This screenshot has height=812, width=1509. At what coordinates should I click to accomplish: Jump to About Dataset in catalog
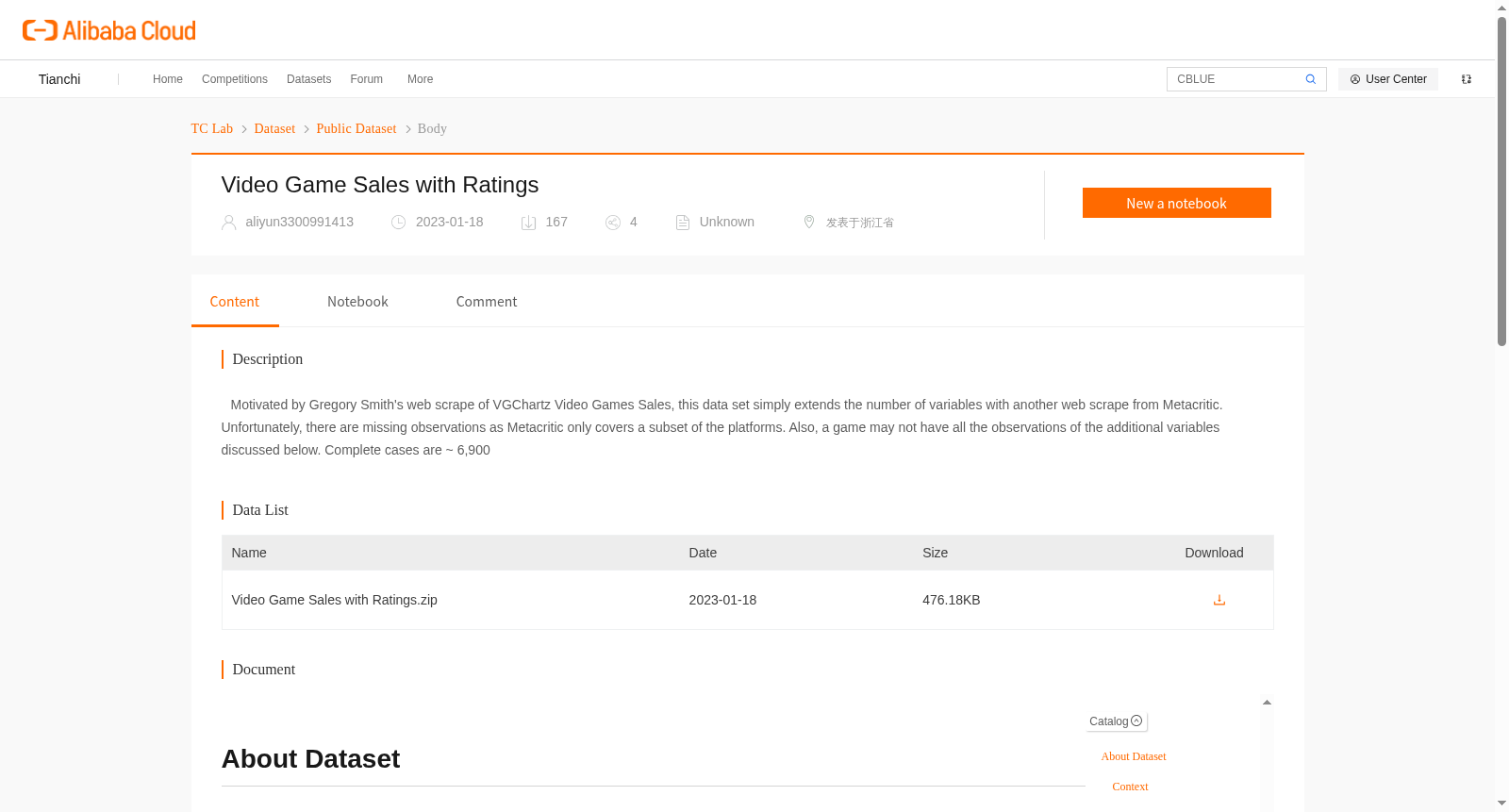1134,756
